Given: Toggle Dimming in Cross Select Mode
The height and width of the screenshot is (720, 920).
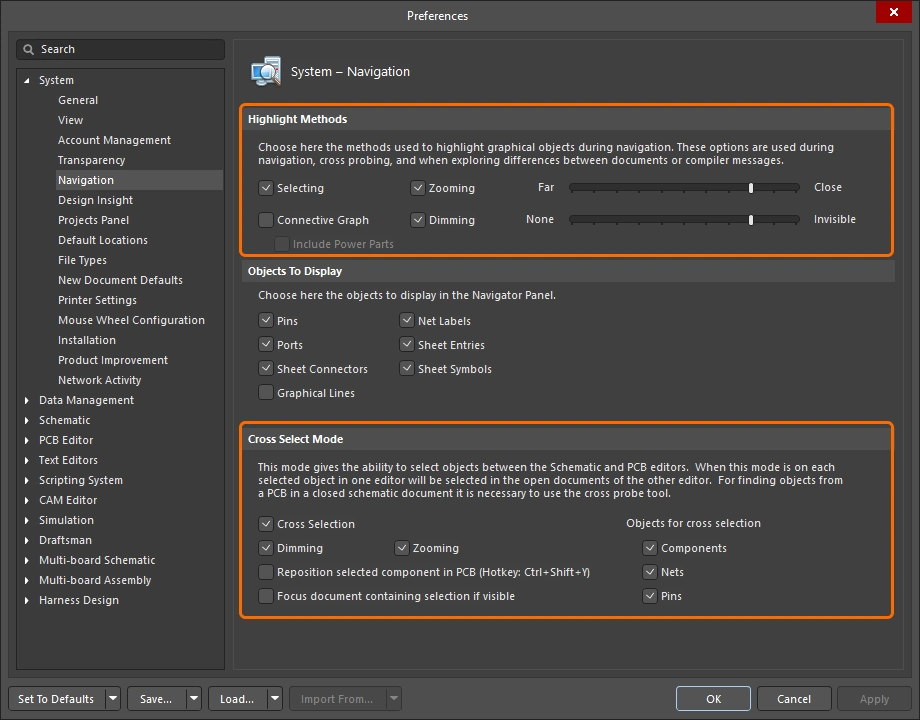Looking at the screenshot, I should point(266,547).
